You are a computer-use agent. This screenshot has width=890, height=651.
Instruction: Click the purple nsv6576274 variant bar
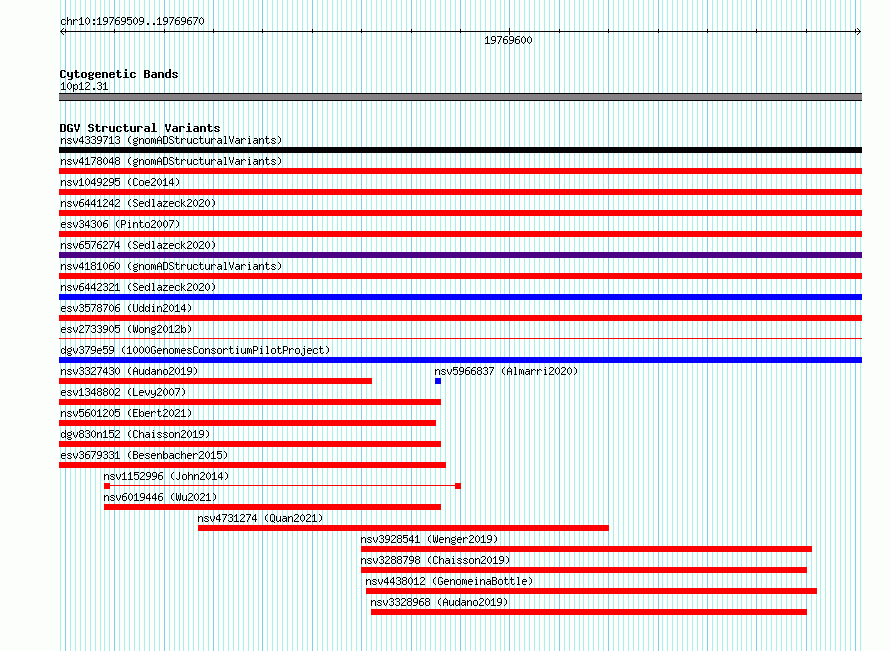460,255
